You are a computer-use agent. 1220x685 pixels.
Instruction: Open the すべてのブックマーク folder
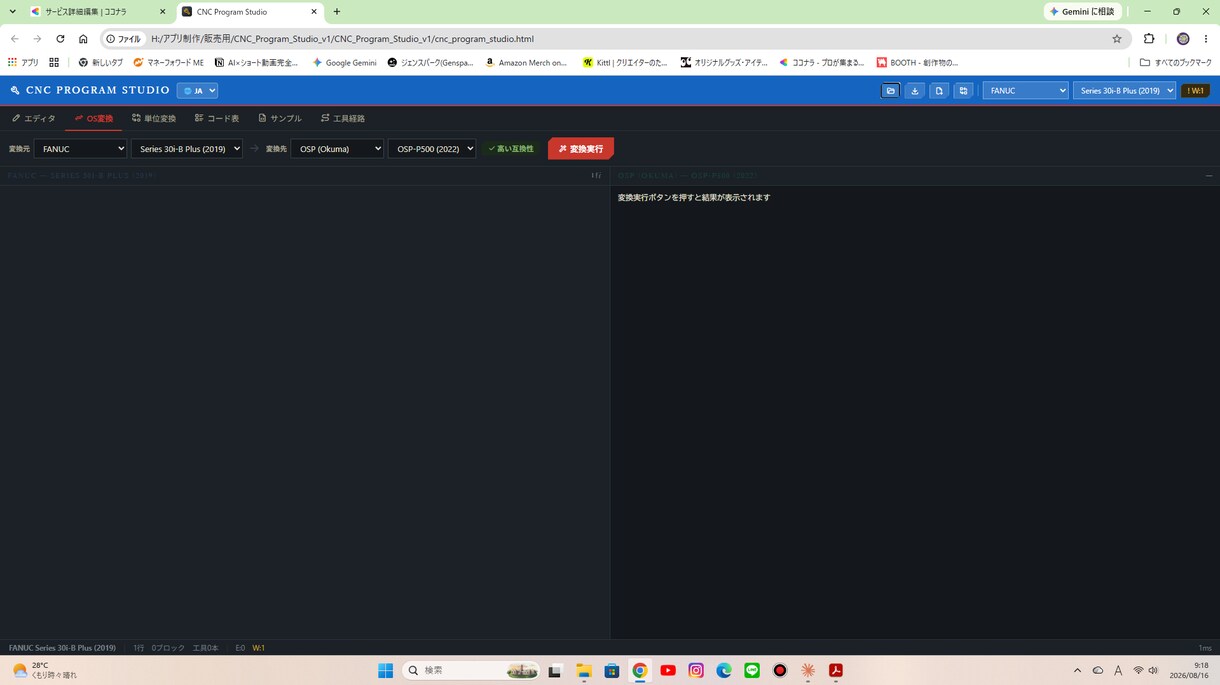coord(1176,62)
